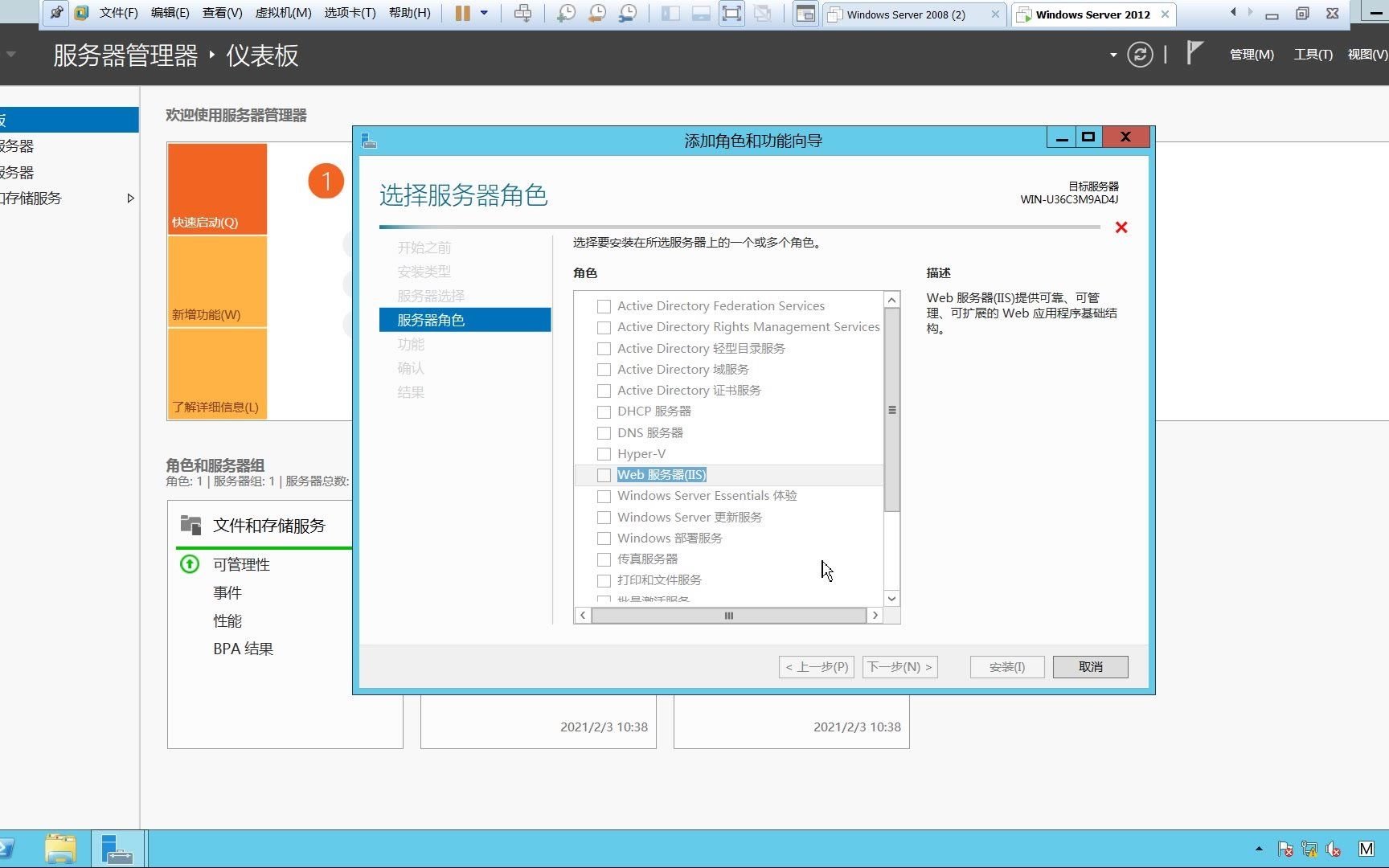
Task: Click the vertical scrollbar thumb in roles list
Action: pos(891,410)
